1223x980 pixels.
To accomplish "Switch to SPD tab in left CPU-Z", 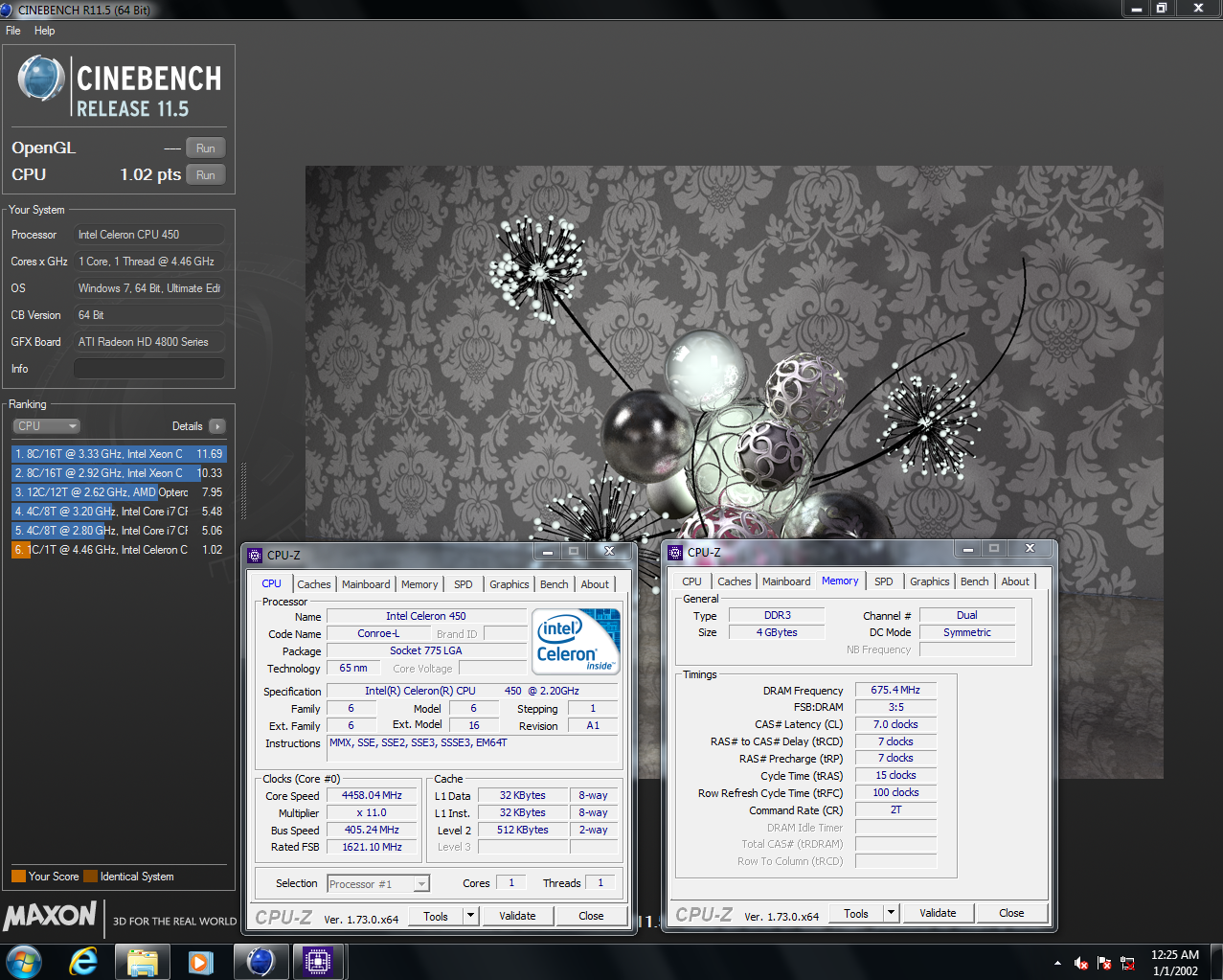I will (464, 584).
